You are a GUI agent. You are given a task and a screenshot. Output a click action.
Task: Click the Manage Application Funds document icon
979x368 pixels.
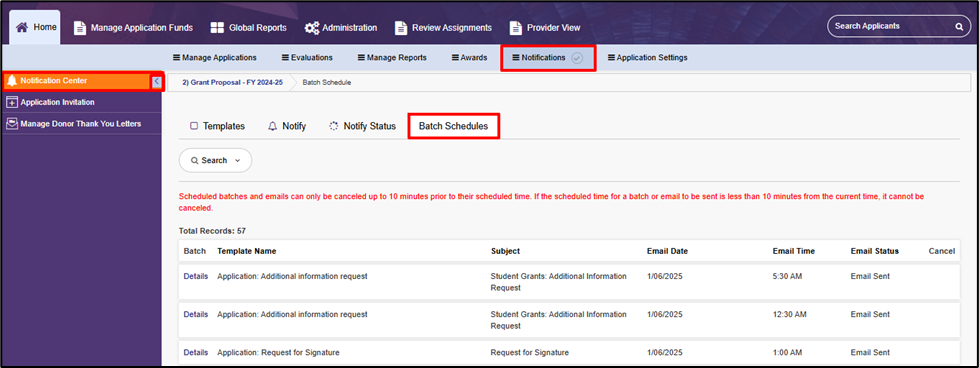(x=79, y=27)
